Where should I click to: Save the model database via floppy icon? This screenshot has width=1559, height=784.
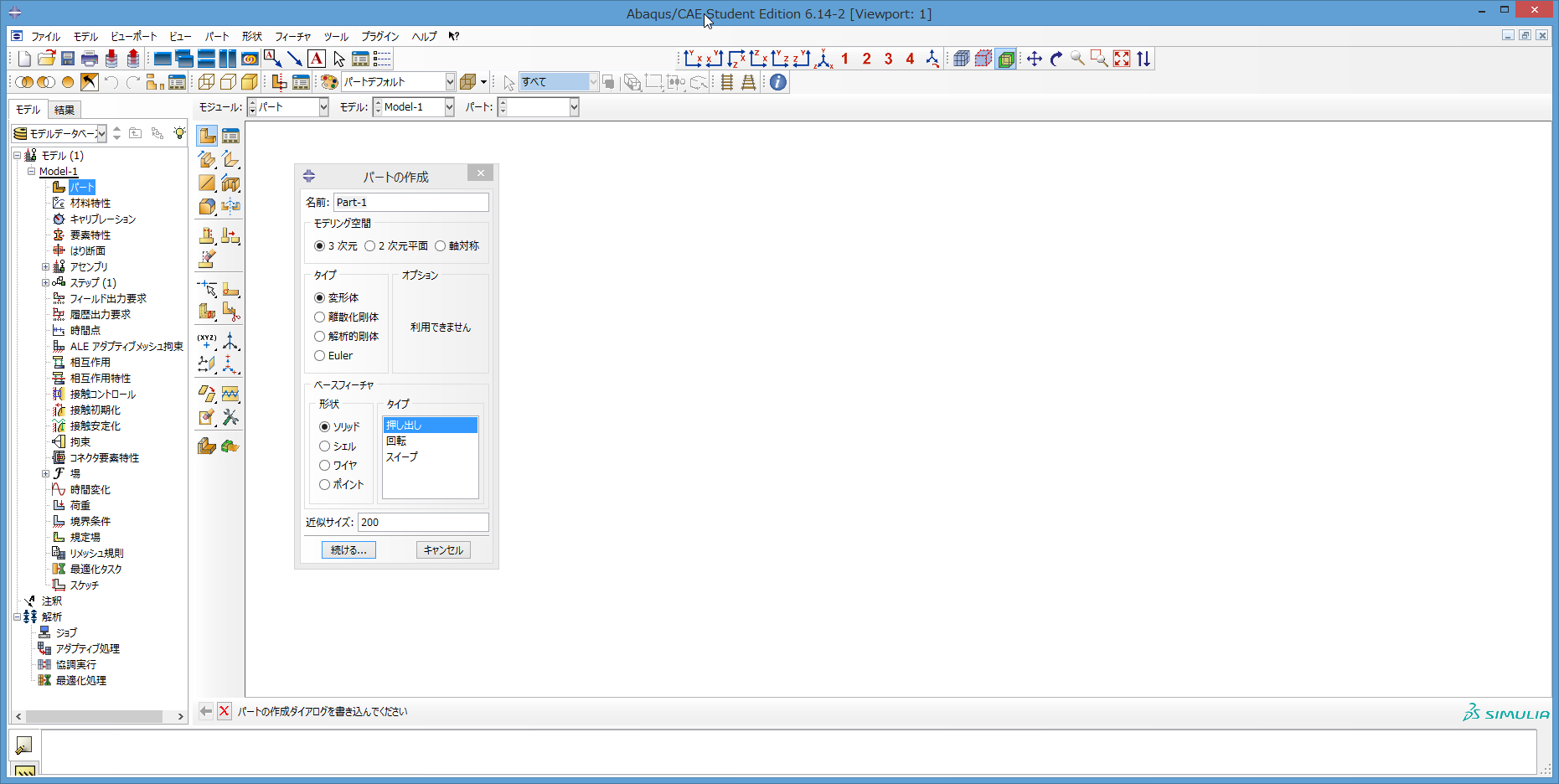(68, 59)
